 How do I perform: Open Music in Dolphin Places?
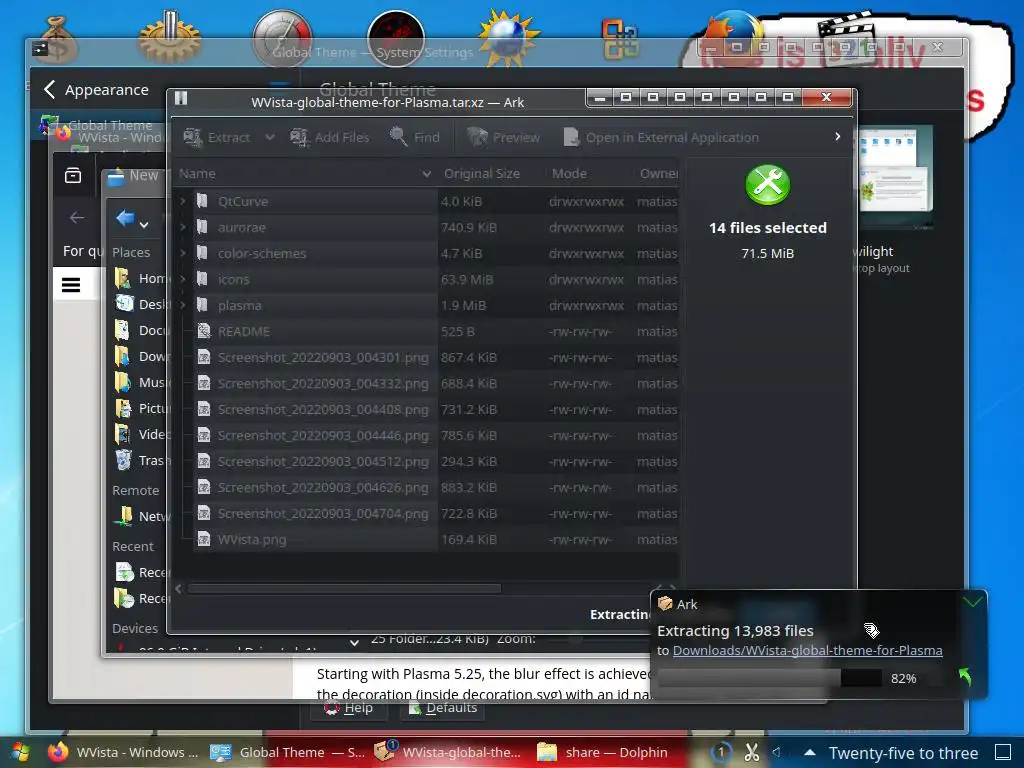[140, 382]
